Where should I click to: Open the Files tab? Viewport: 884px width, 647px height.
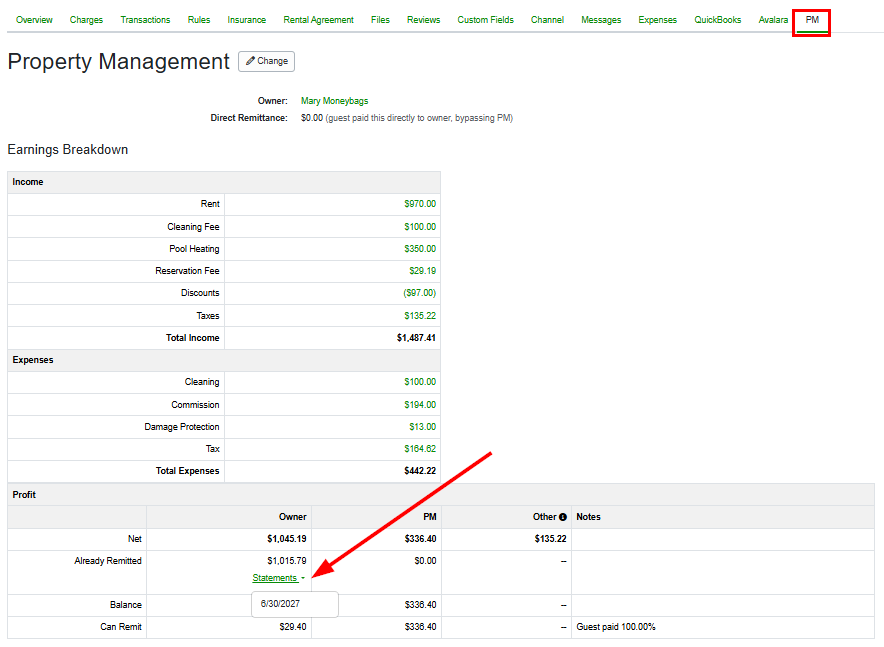pyautogui.click(x=380, y=20)
